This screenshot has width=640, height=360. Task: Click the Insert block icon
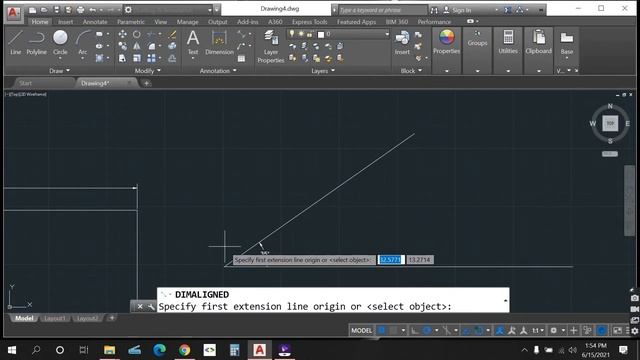tap(402, 42)
